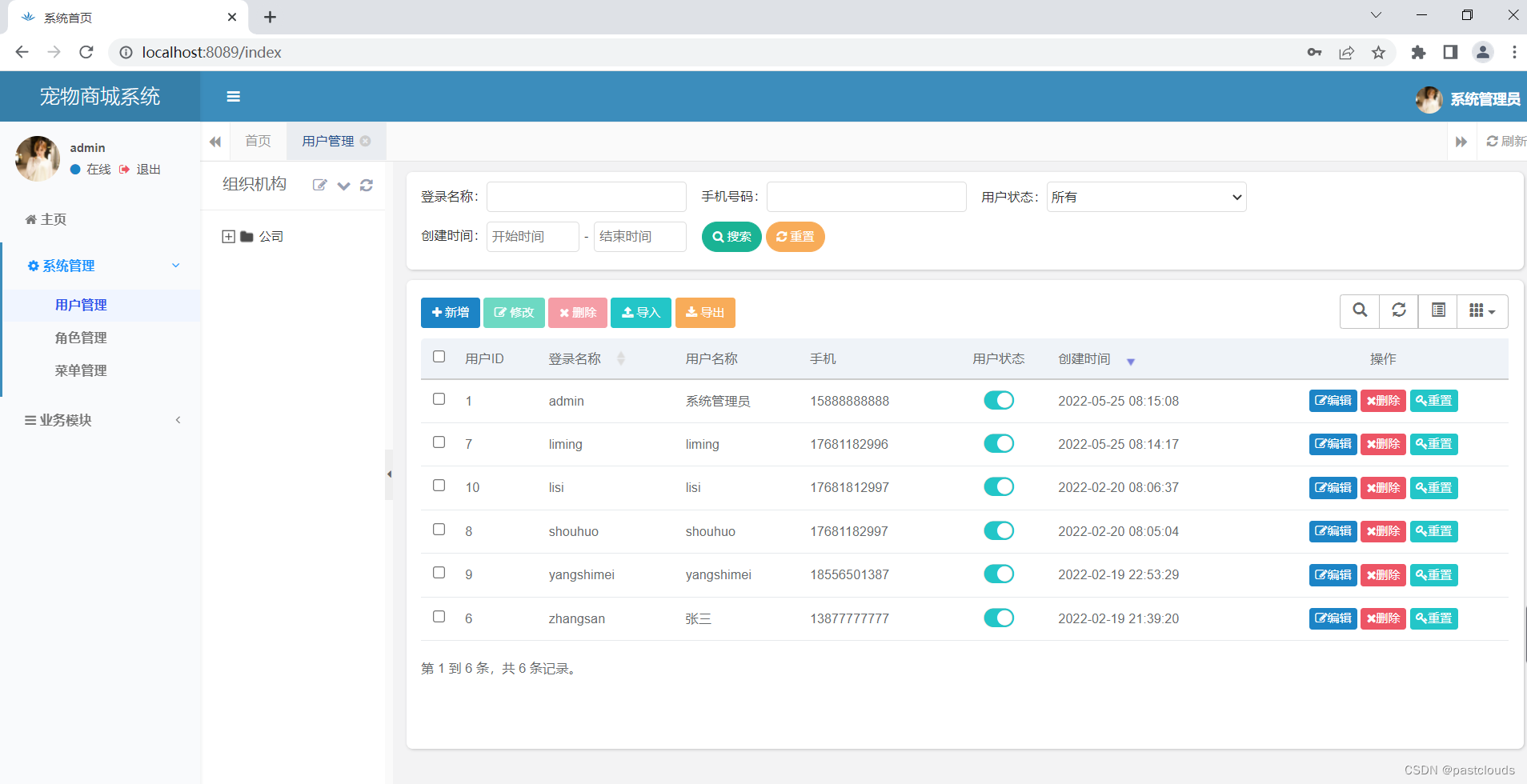Expand the 公司 tree node plus icon
This screenshot has width=1527, height=784.
click(229, 237)
